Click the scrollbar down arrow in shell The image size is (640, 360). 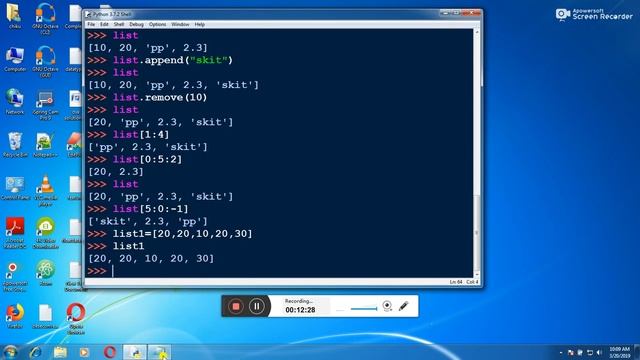click(476, 274)
